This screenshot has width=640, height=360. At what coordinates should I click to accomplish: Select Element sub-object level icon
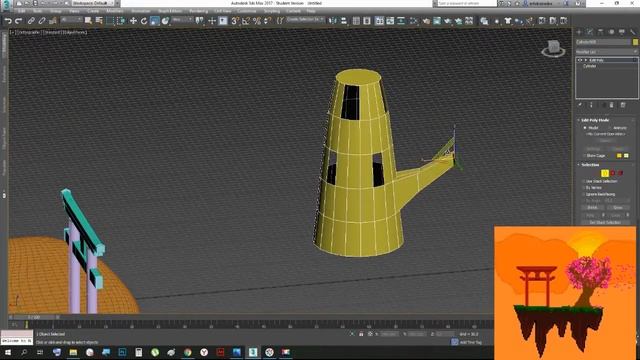[620, 173]
